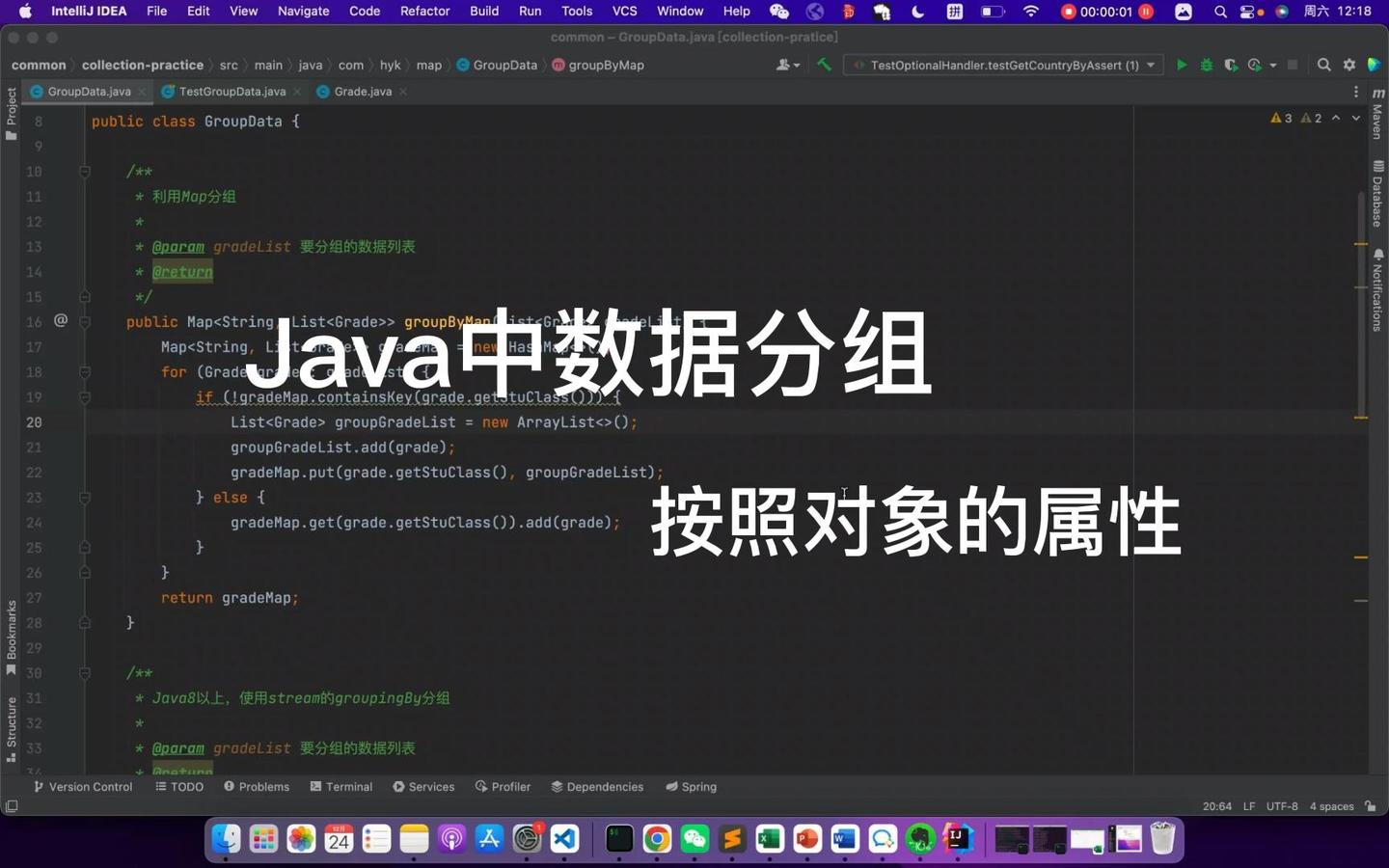
Task: Run with coverage
Action: click(1230, 65)
